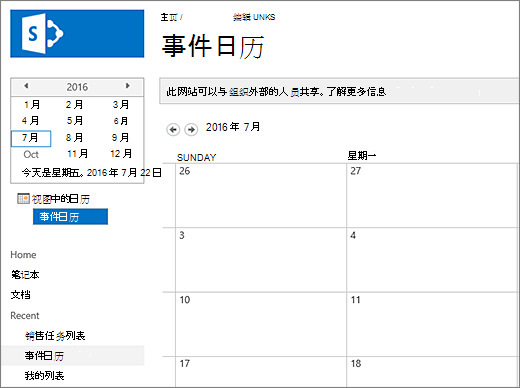Click the 2016 年 7月 calendar title
The height and width of the screenshot is (388, 520).
click(233, 127)
